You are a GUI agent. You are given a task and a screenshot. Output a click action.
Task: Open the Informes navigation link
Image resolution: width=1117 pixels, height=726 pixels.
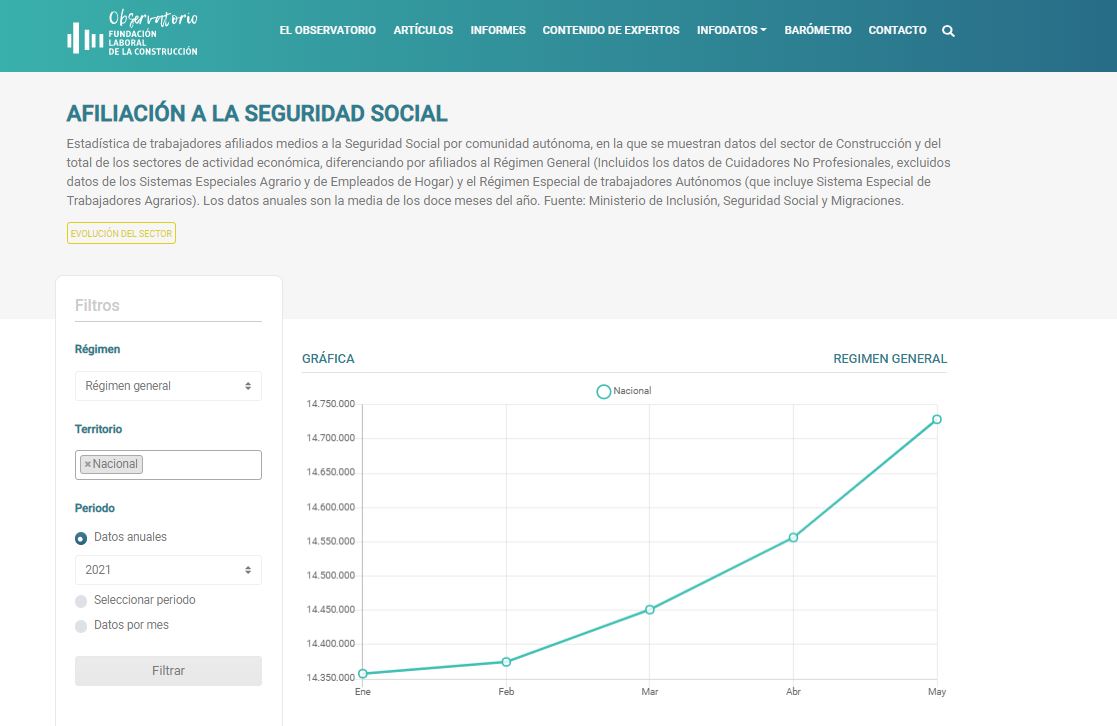(x=498, y=30)
